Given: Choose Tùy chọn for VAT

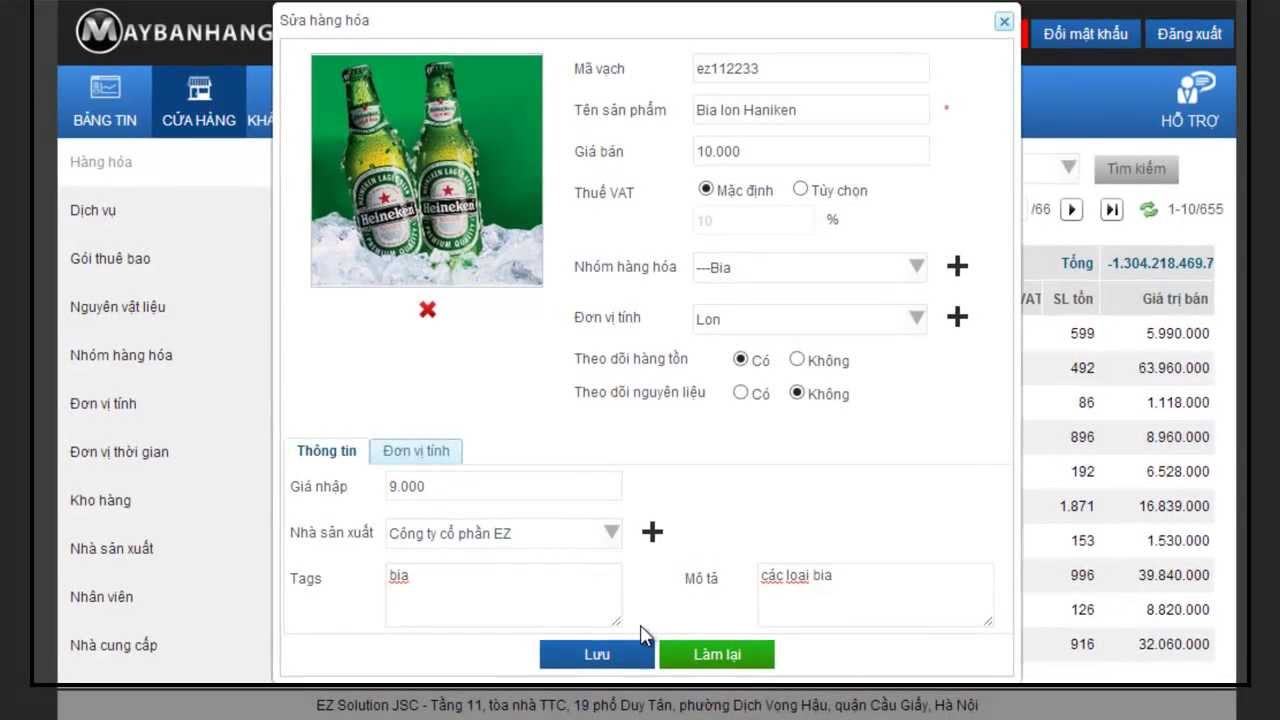Looking at the screenshot, I should (800, 189).
